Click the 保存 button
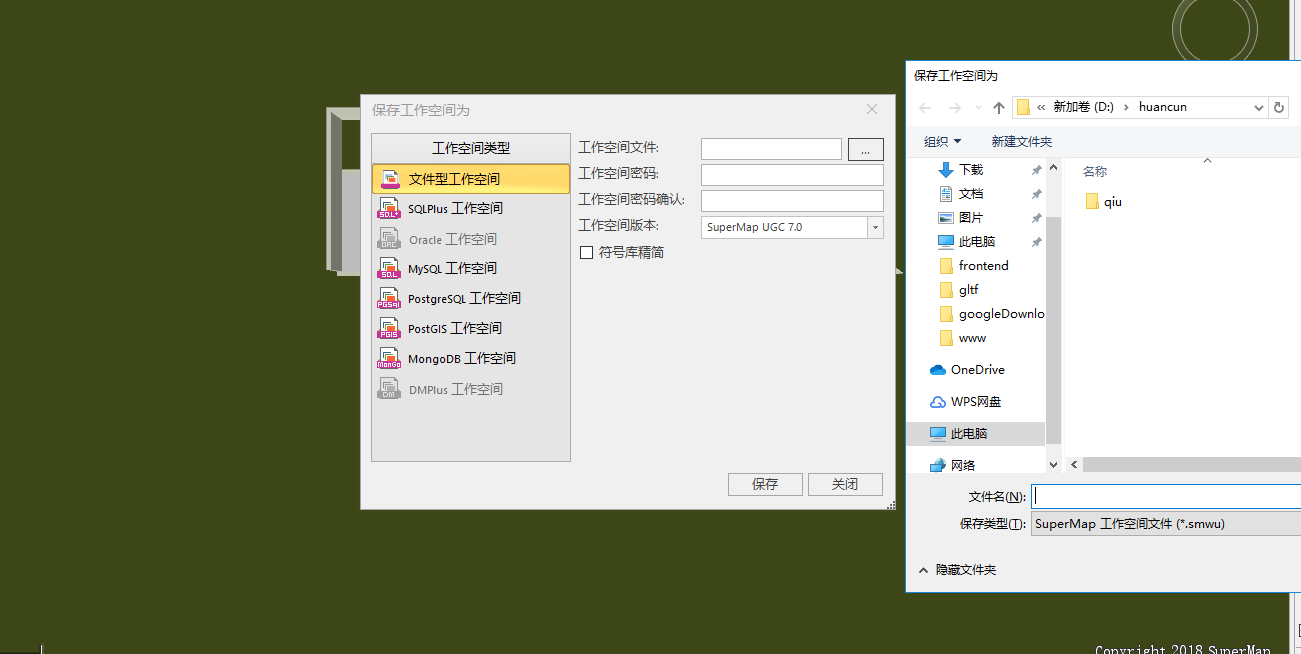The image size is (1301, 654). click(765, 484)
